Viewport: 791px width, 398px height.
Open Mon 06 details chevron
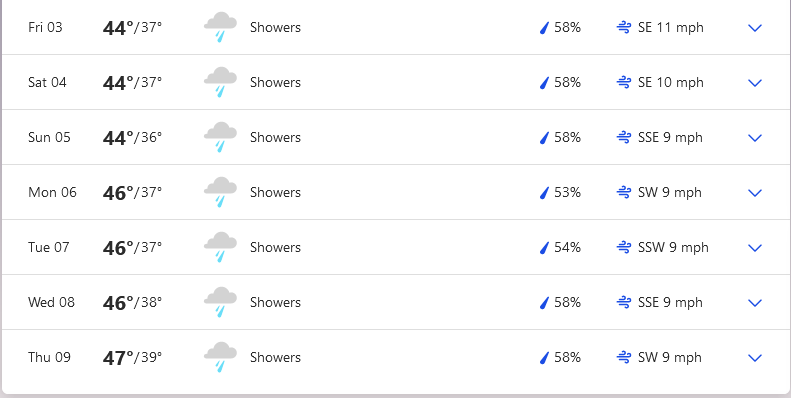pos(755,193)
